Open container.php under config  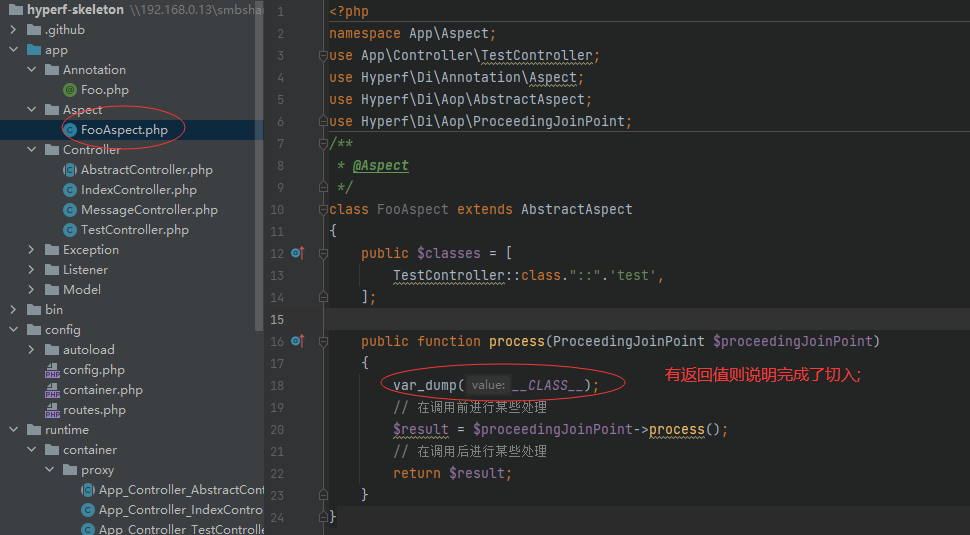pyautogui.click(x=102, y=390)
